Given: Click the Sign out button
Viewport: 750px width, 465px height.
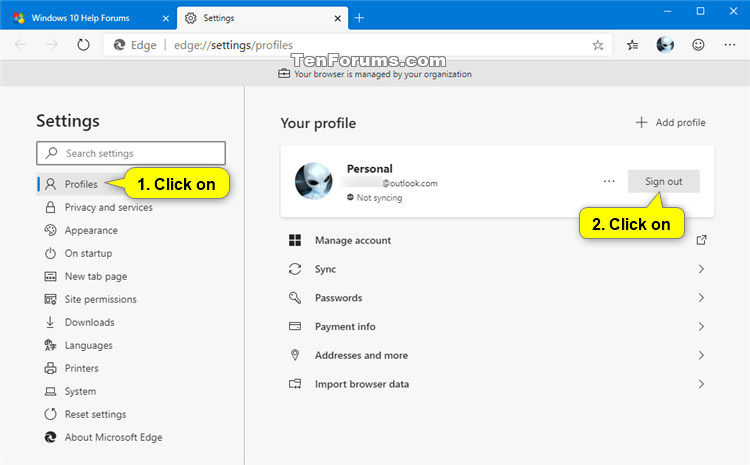Looking at the screenshot, I should [663, 181].
